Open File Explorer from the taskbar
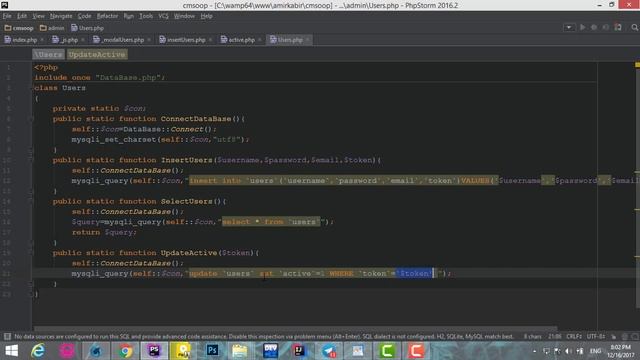The height and width of the screenshot is (360, 640). (240, 351)
